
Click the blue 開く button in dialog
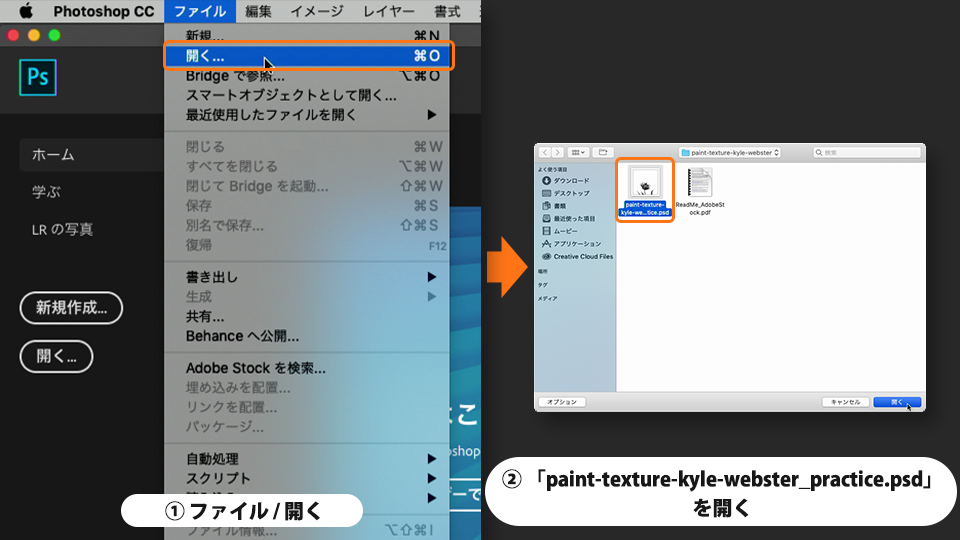pos(897,402)
